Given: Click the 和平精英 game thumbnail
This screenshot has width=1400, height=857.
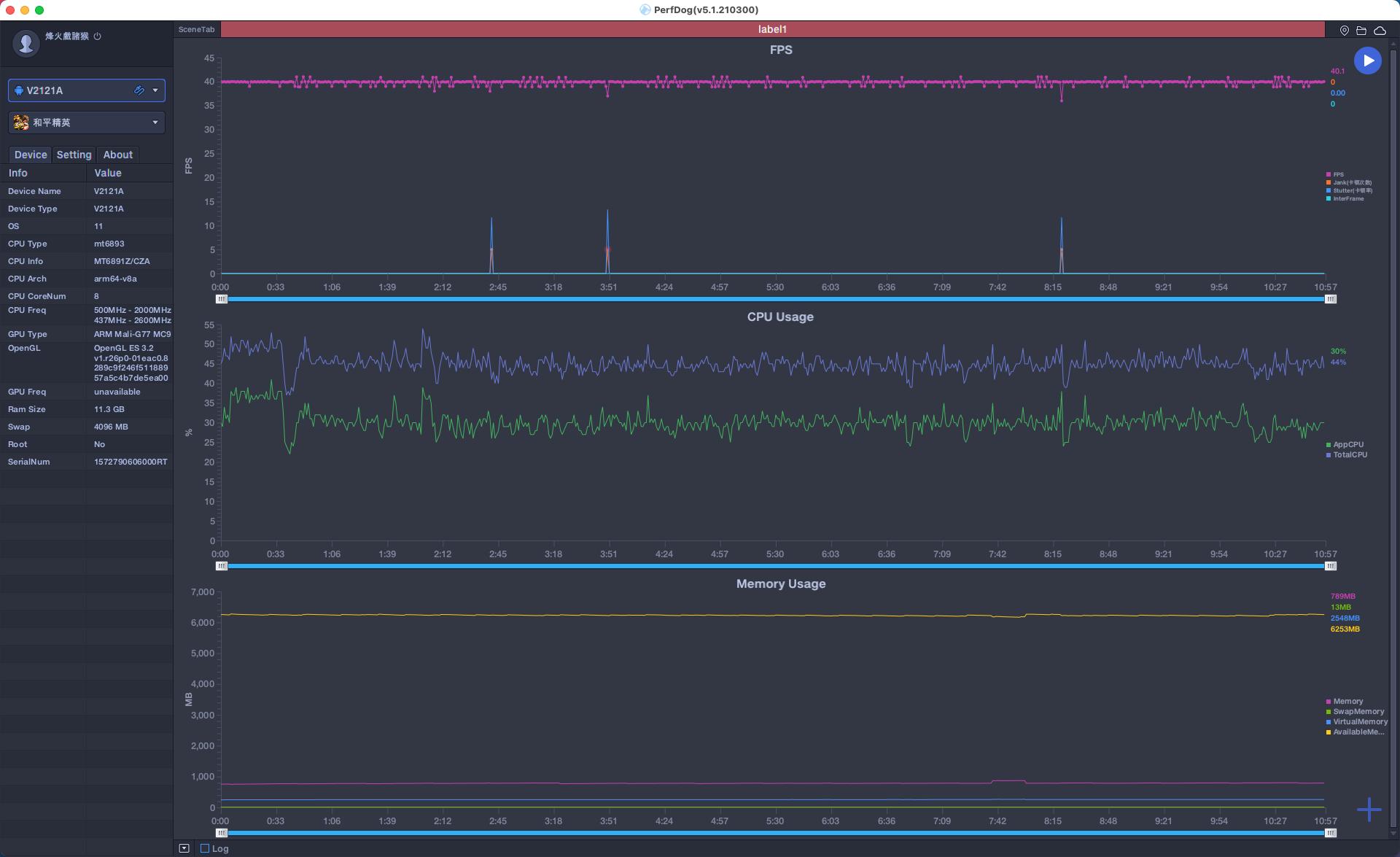Looking at the screenshot, I should 21,123.
